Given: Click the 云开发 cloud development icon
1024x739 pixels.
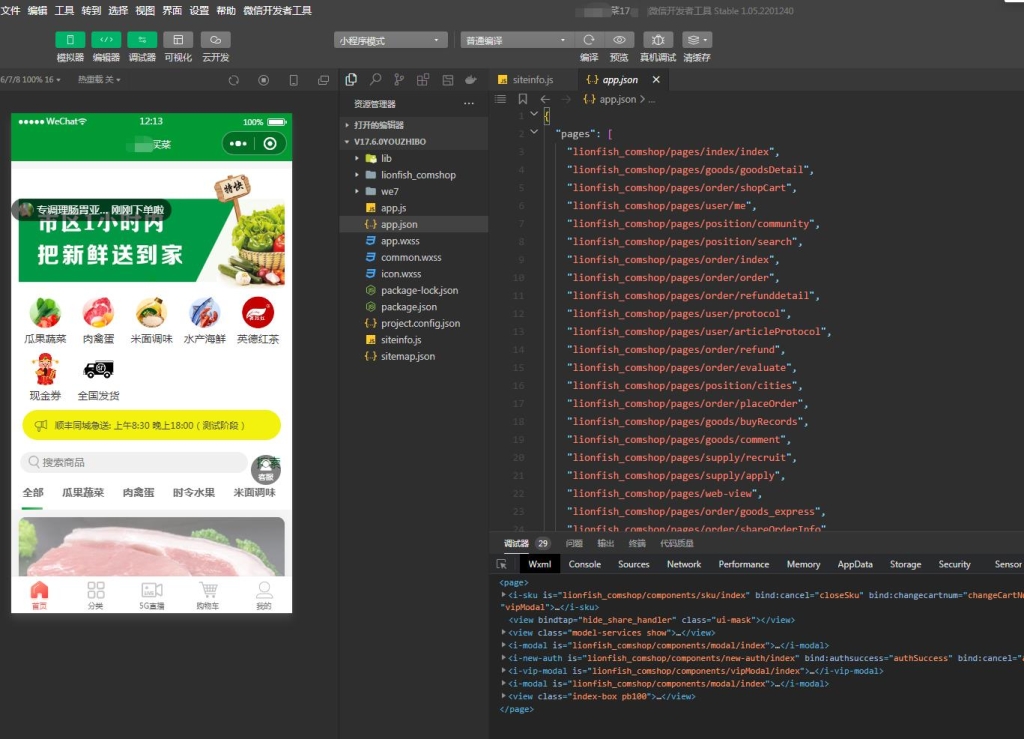Looking at the screenshot, I should coord(215,40).
